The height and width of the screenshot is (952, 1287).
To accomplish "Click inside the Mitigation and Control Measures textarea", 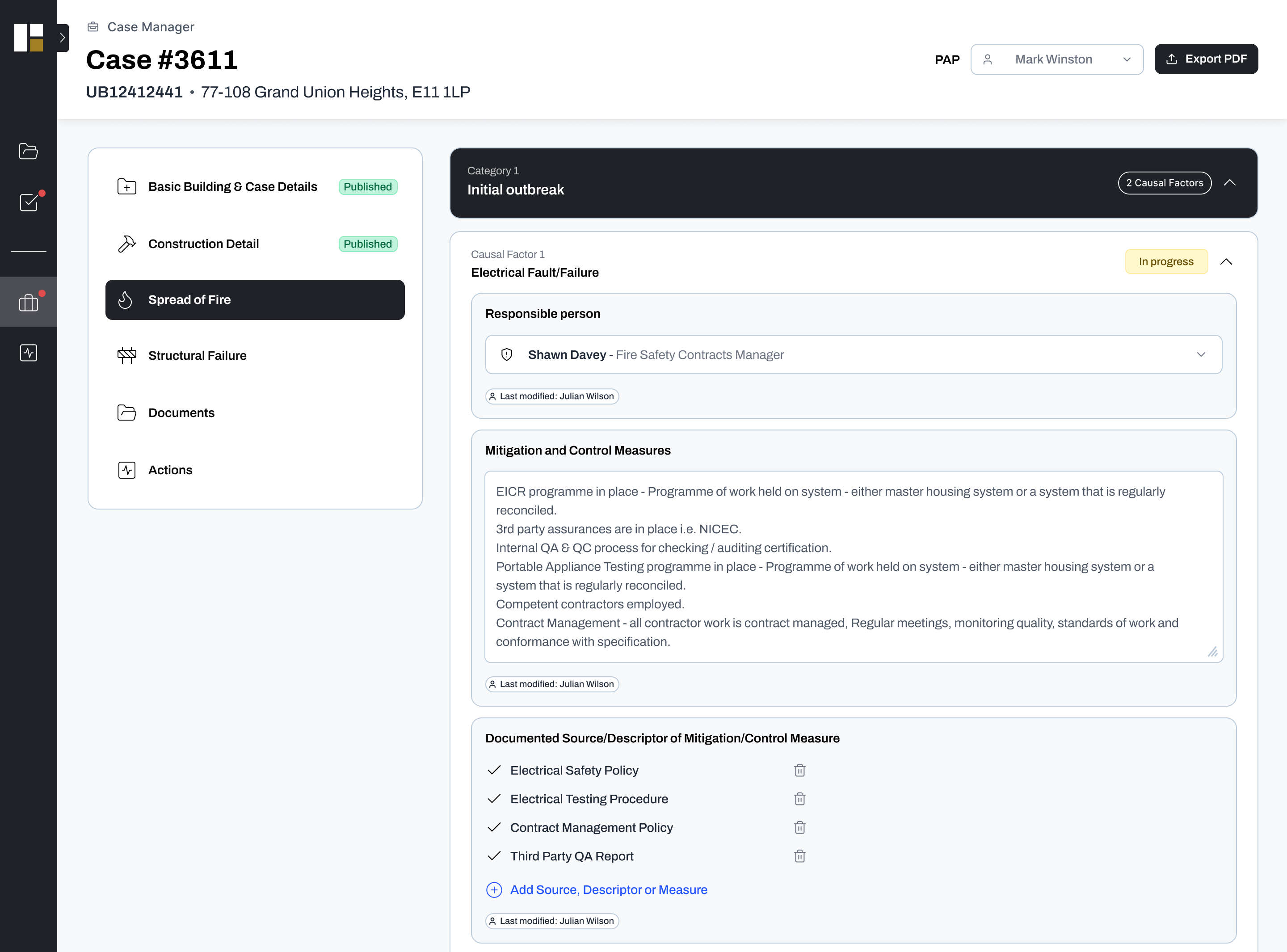I will point(853,566).
